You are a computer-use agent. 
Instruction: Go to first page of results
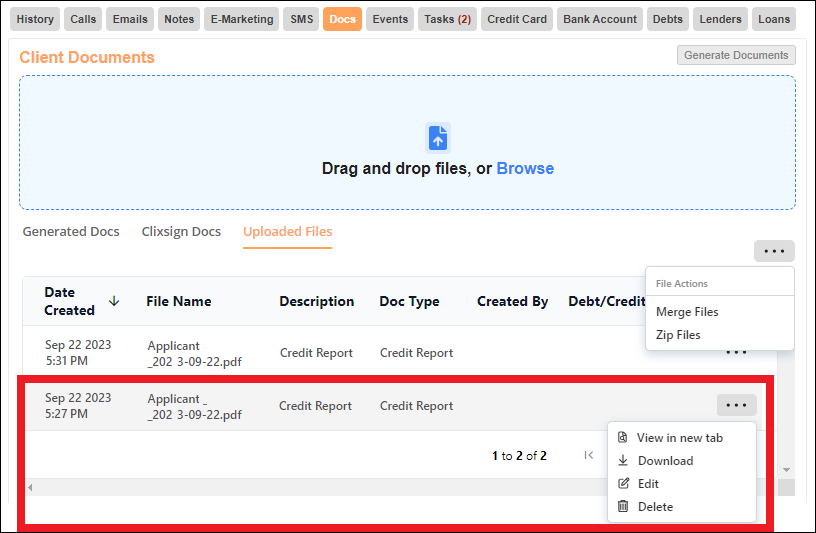(x=589, y=456)
